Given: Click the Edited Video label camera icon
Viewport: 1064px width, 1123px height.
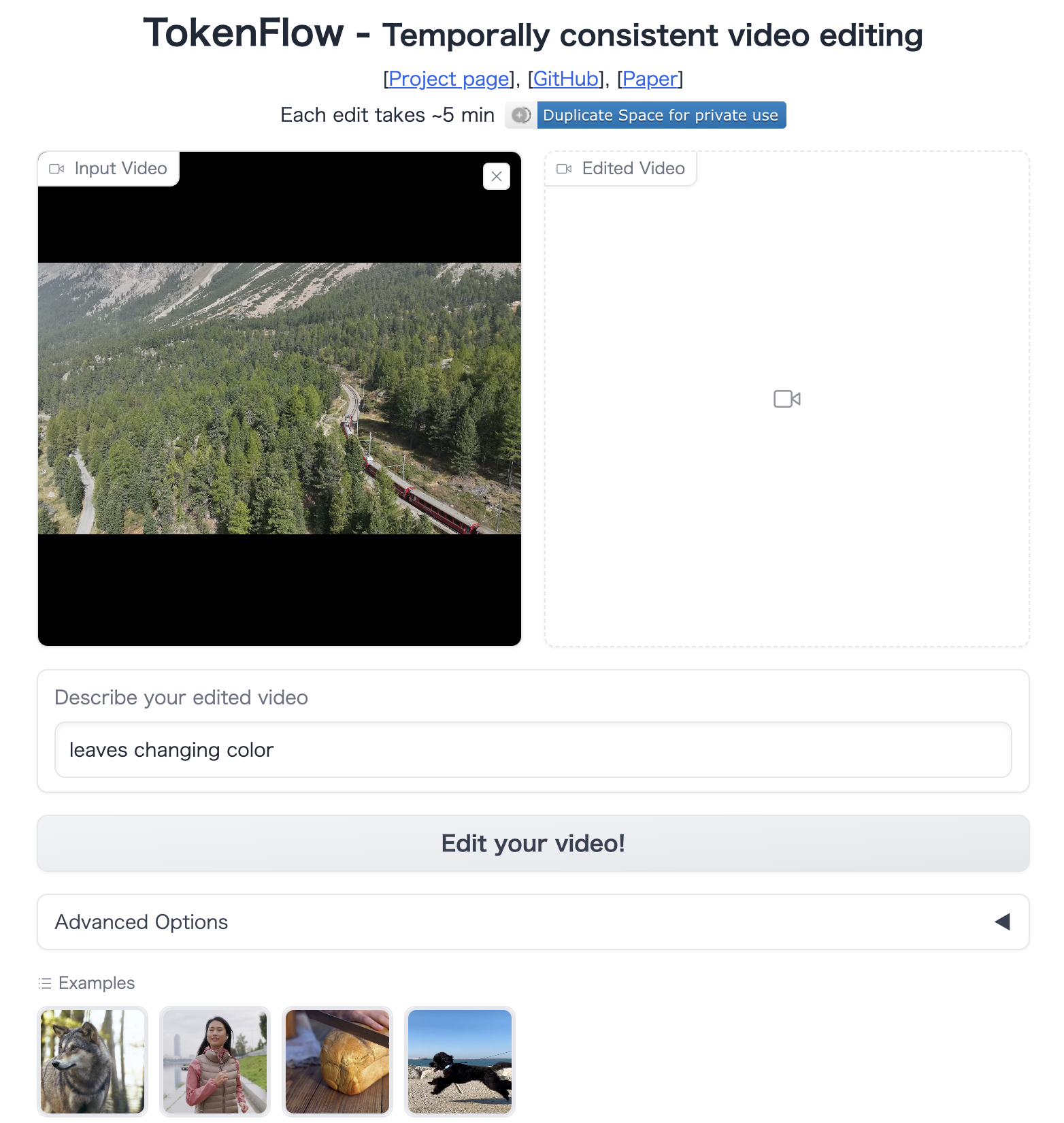Looking at the screenshot, I should (x=564, y=169).
